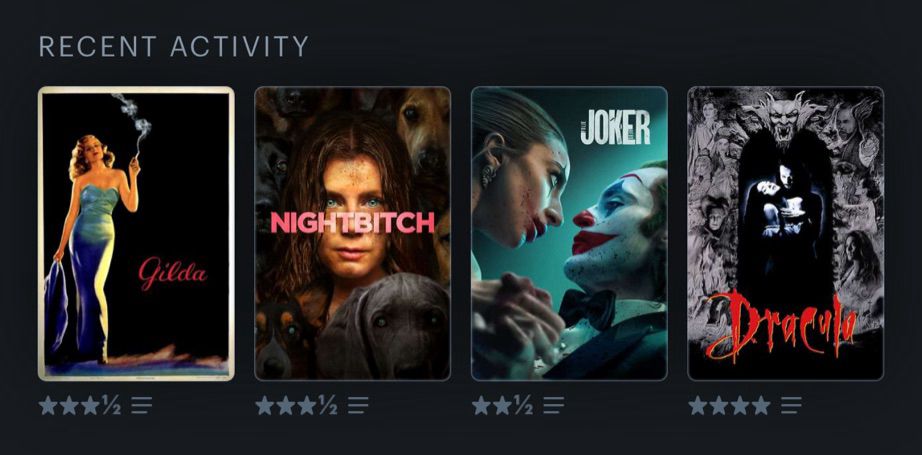Select the fourth star under Dracula
The width and height of the screenshot is (922, 455).
pyautogui.click(x=760, y=405)
